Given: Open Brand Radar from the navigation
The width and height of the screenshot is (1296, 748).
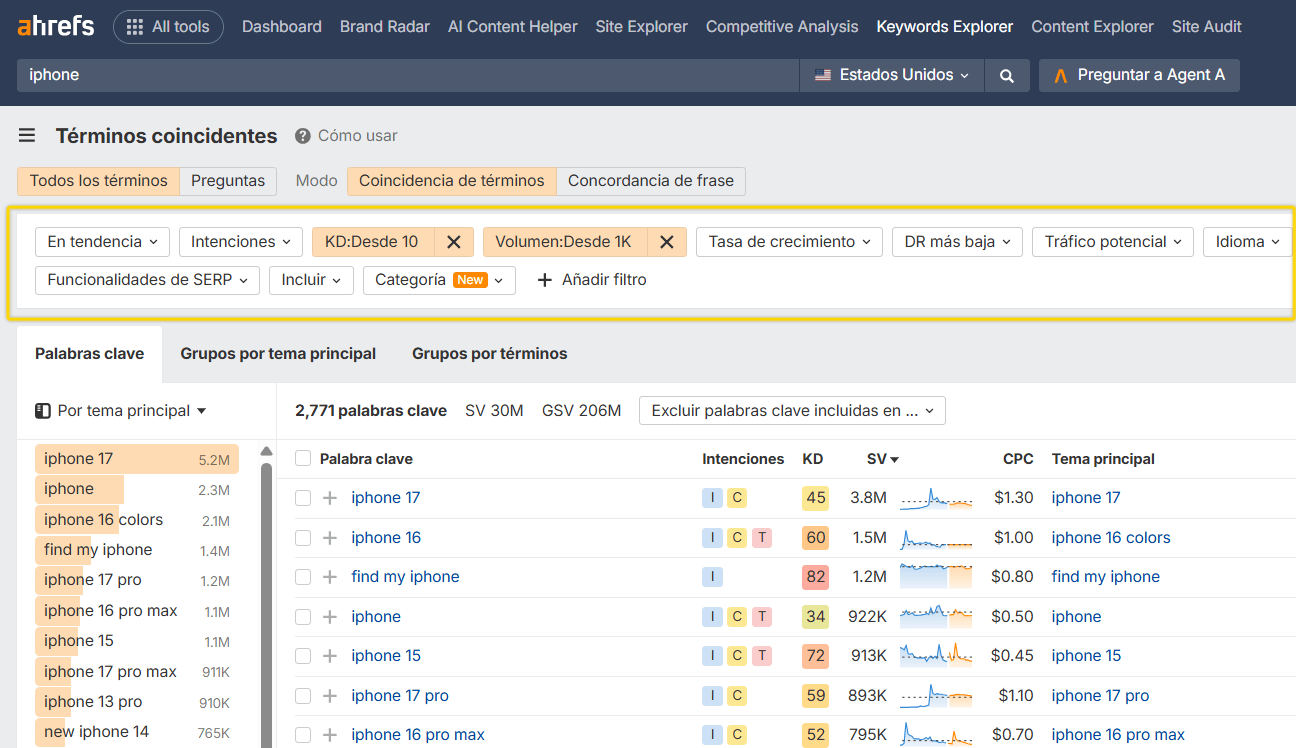Looking at the screenshot, I should click(385, 27).
